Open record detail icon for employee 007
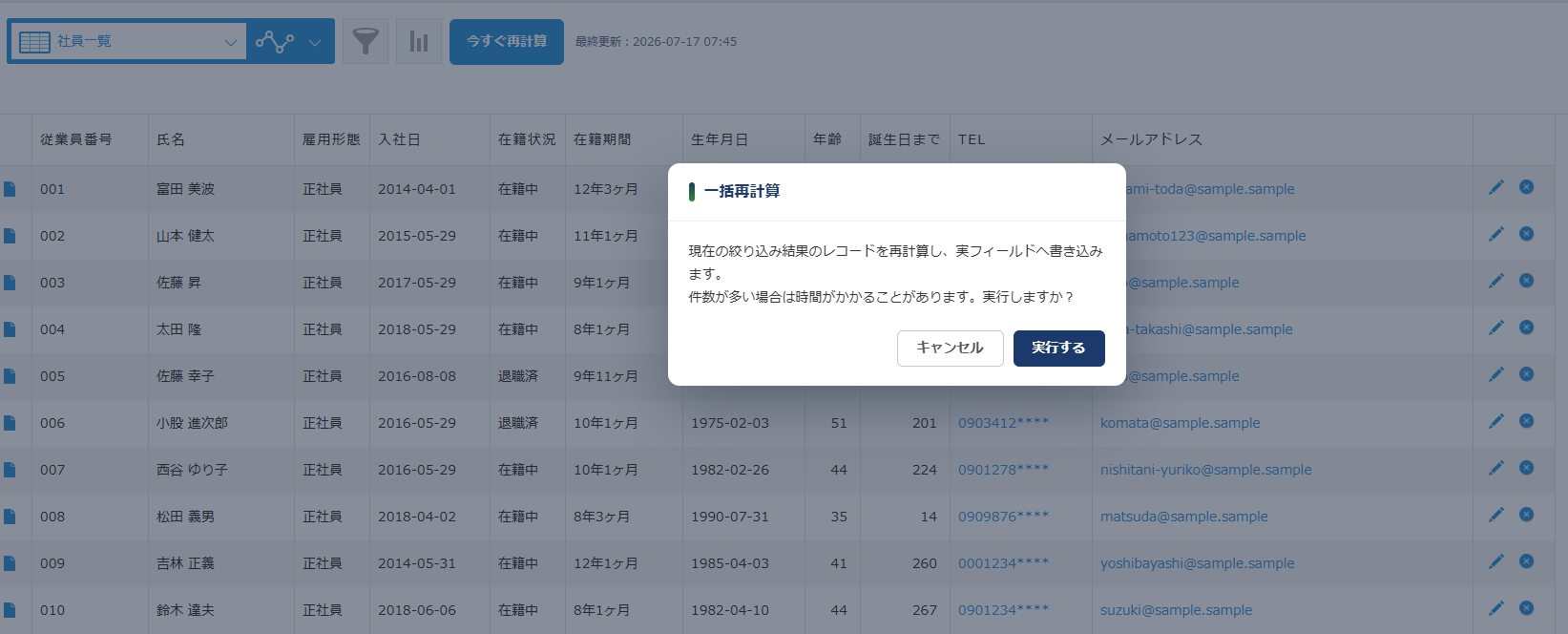1568x634 pixels. point(10,470)
